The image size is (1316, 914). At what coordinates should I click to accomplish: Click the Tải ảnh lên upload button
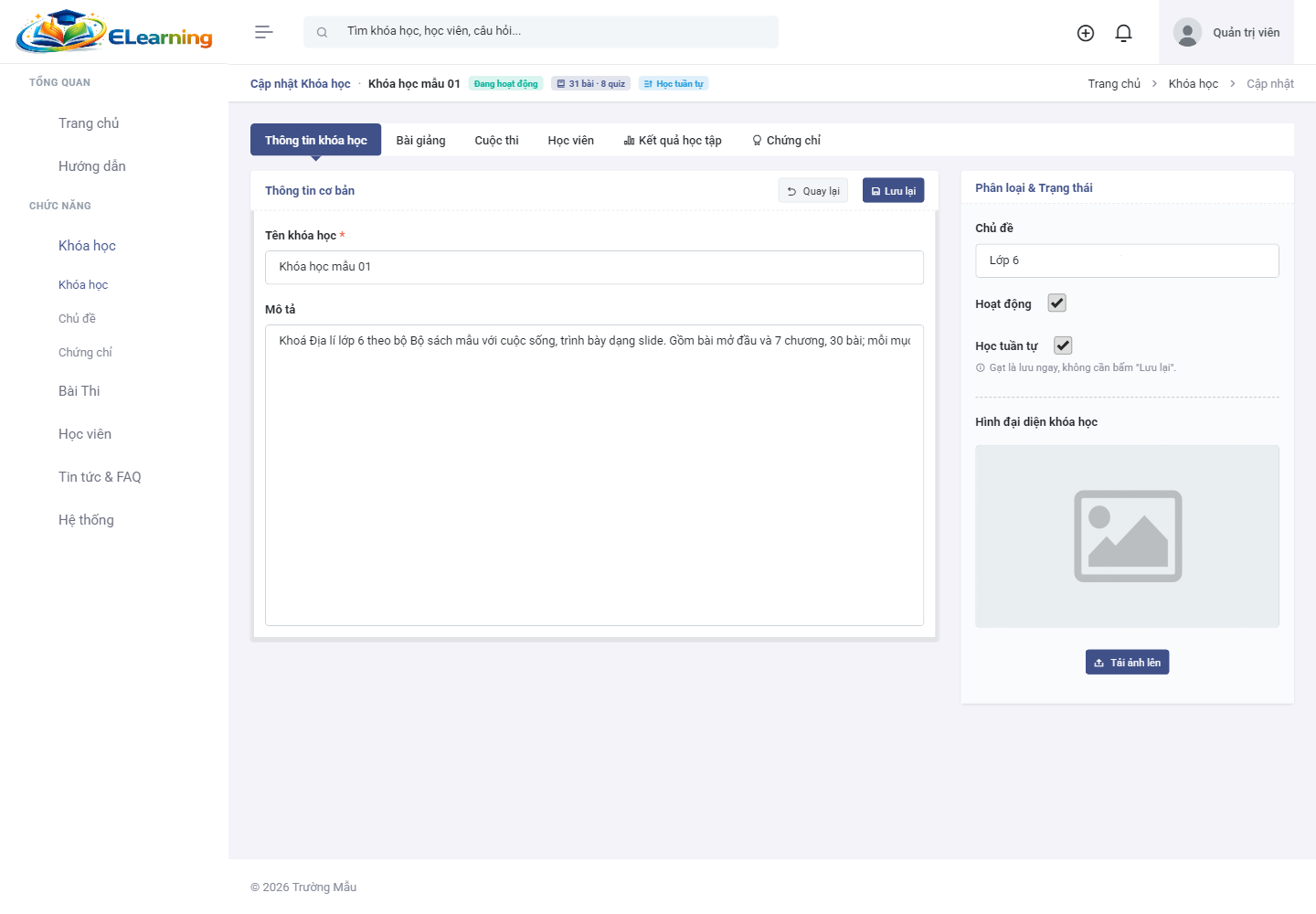pos(1127,662)
